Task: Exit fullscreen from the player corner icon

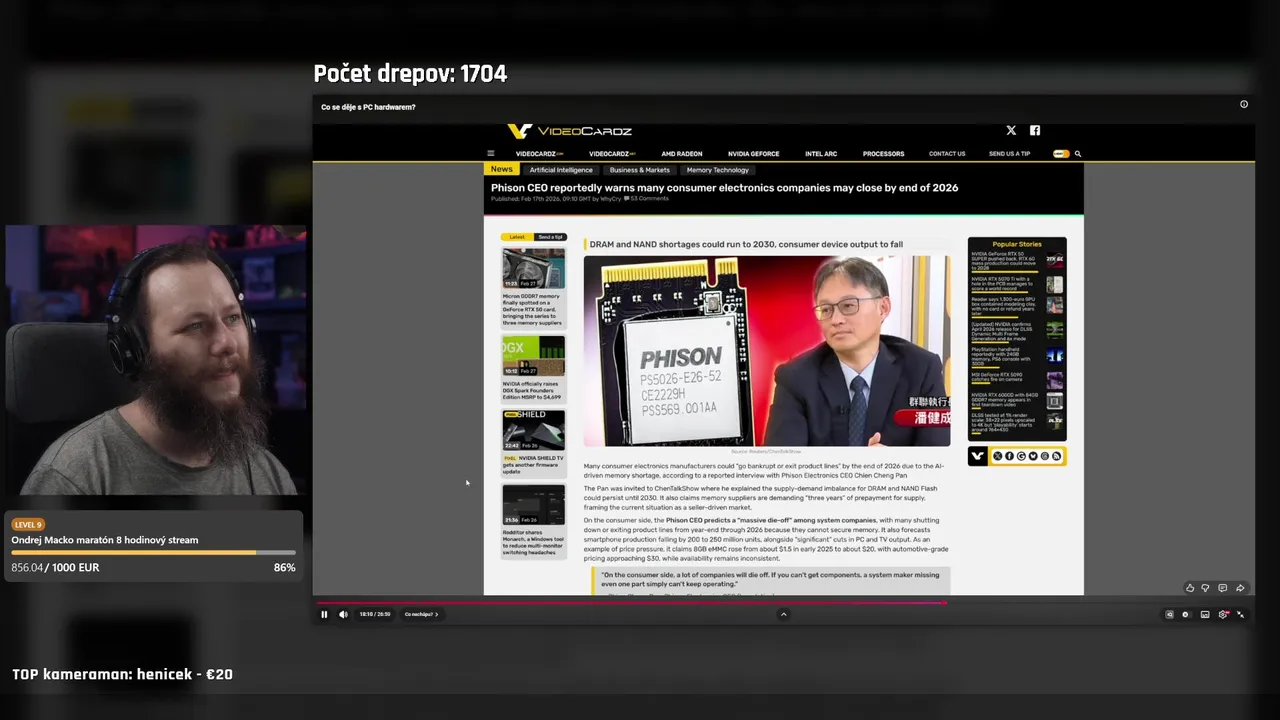Action: click(1241, 614)
